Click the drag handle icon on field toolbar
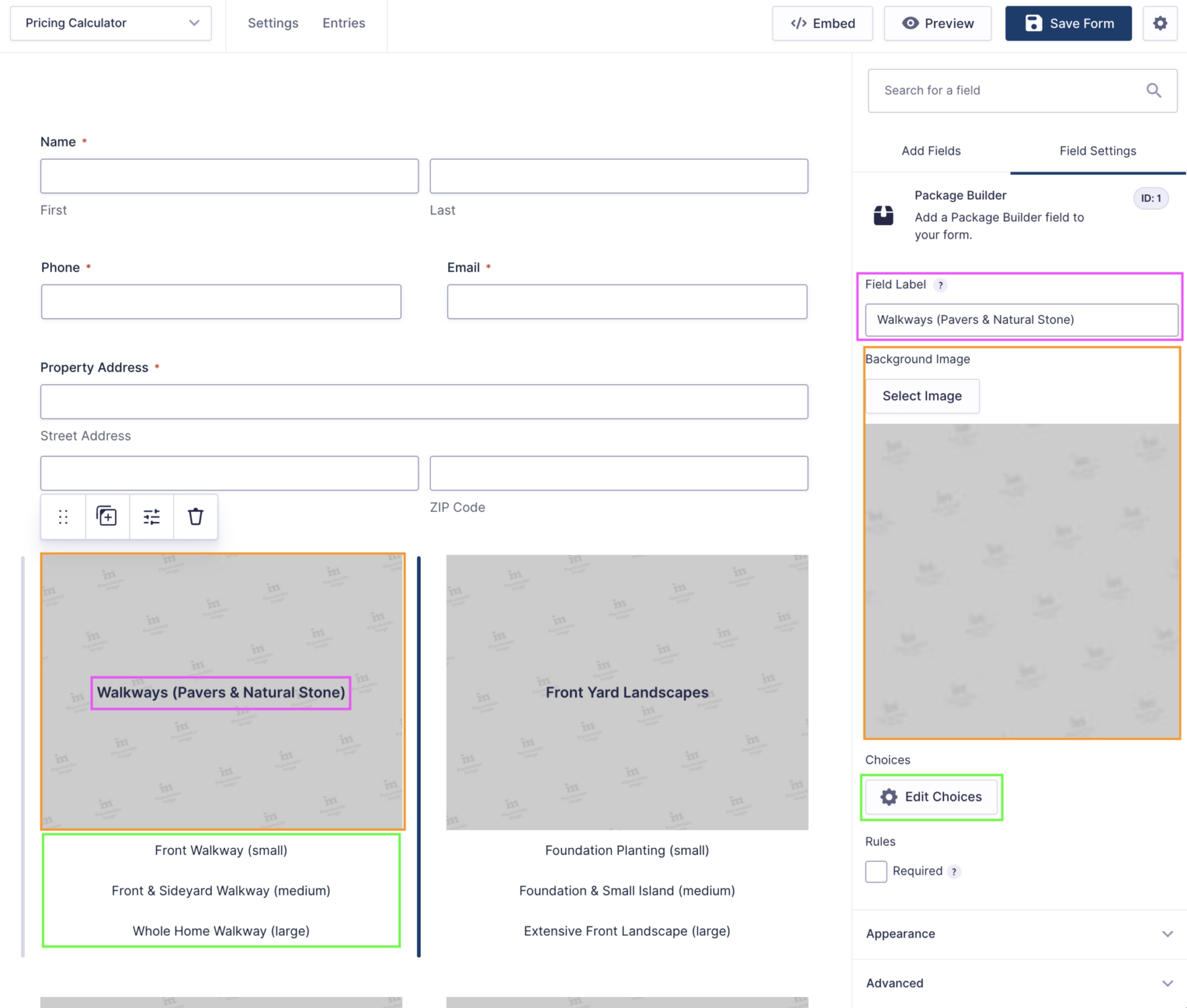 point(63,516)
